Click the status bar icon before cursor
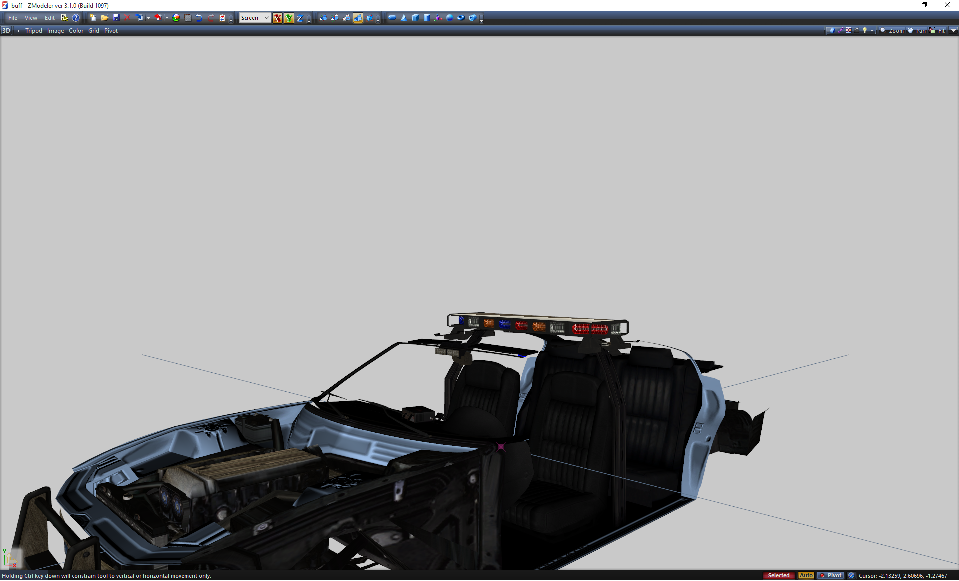959x581 pixels. [x=851, y=575]
